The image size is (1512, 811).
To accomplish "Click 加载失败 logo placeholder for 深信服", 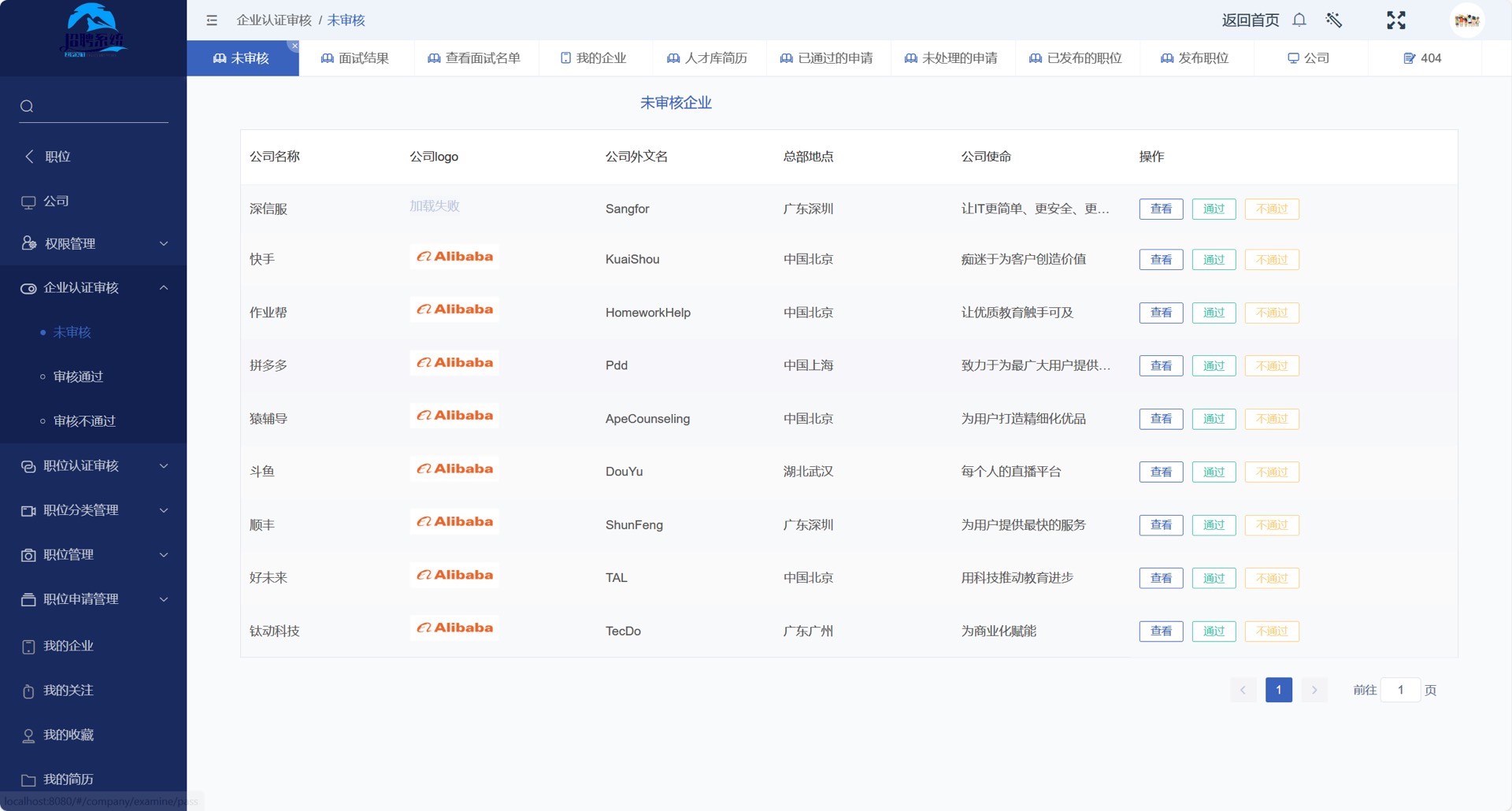I will 434,206.
